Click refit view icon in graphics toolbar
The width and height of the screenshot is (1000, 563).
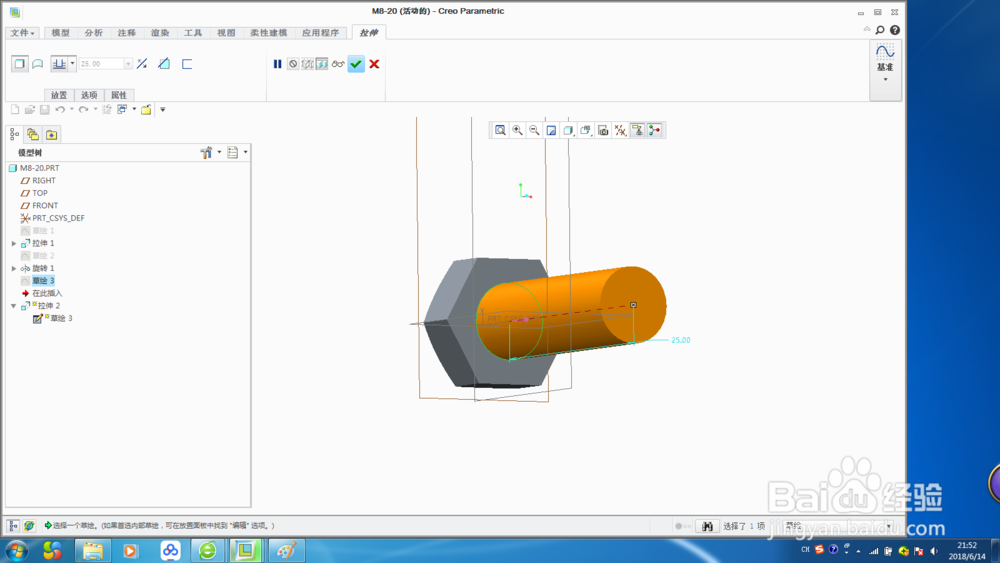click(500, 130)
